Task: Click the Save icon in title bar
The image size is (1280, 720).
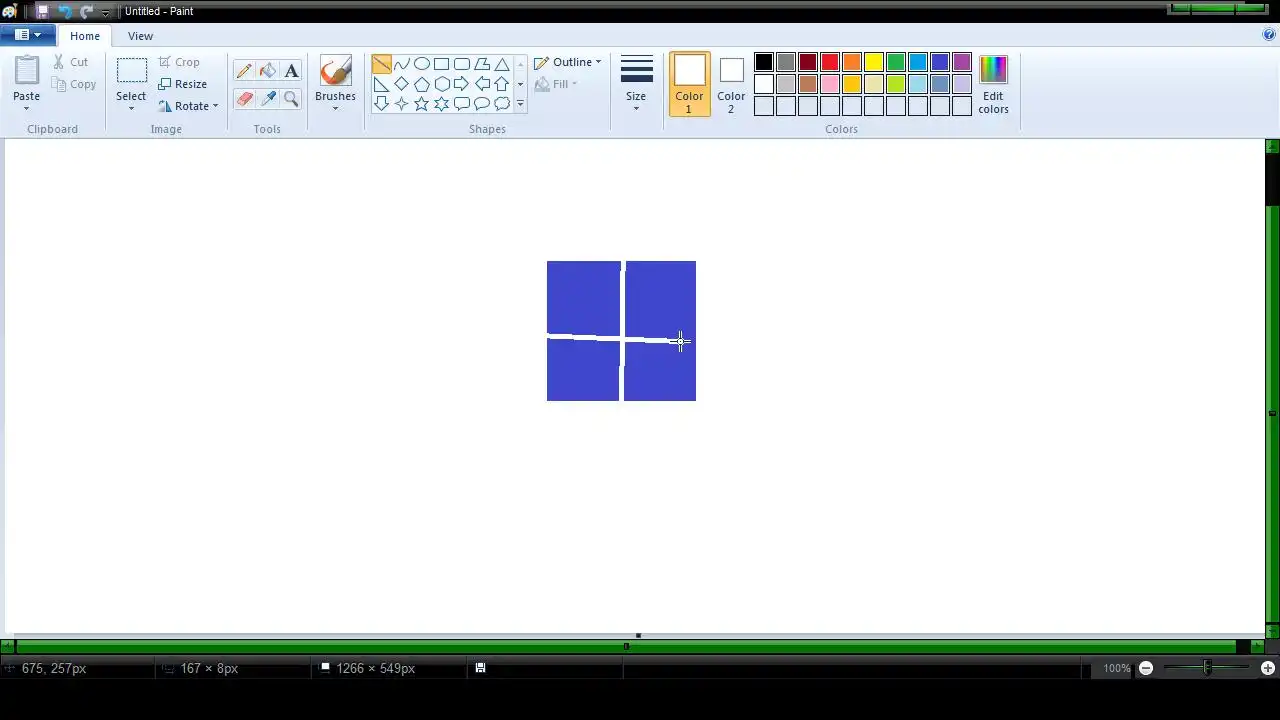Action: coord(42,11)
